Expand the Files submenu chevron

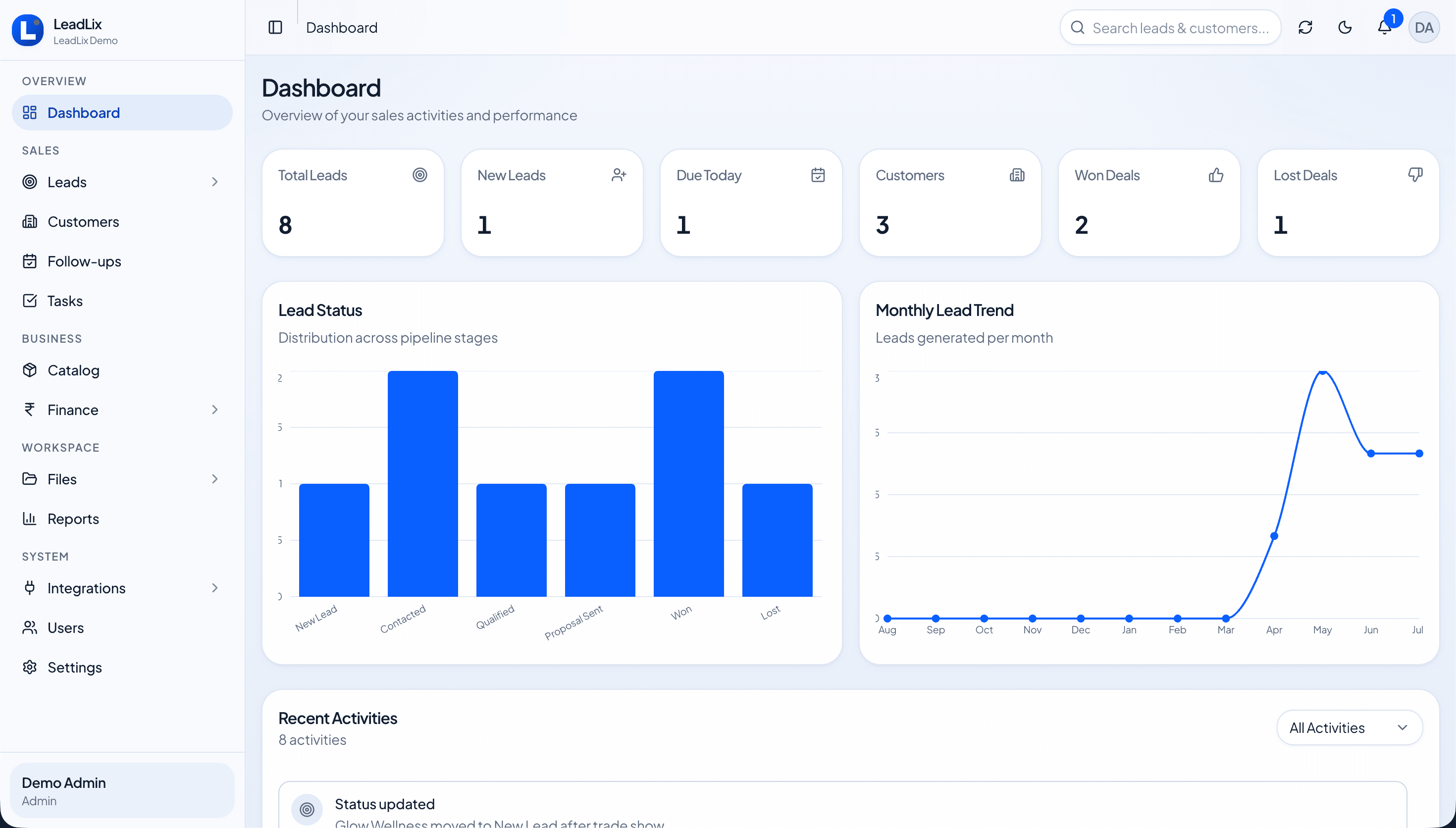point(215,479)
